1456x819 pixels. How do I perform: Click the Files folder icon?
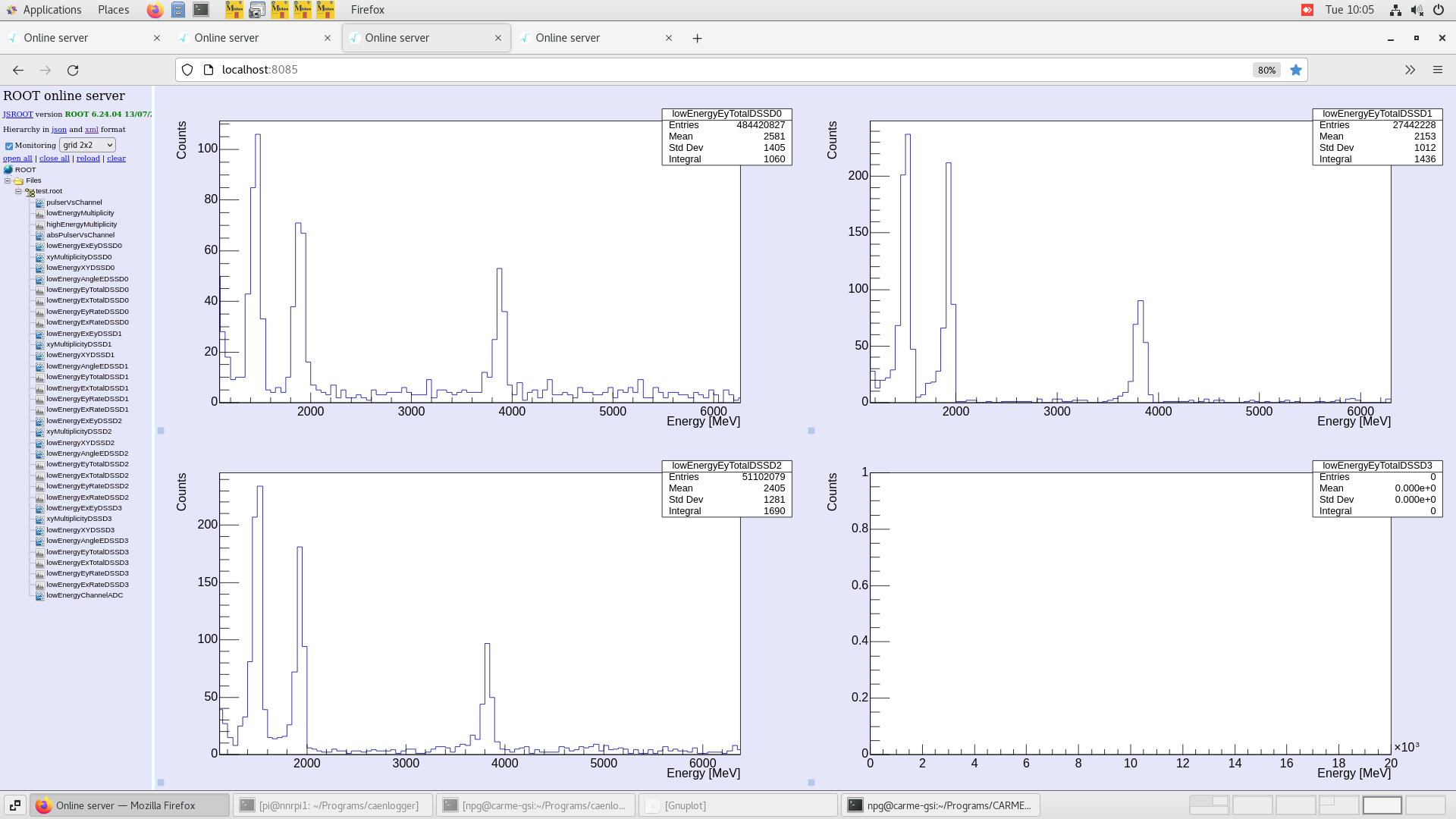point(17,180)
